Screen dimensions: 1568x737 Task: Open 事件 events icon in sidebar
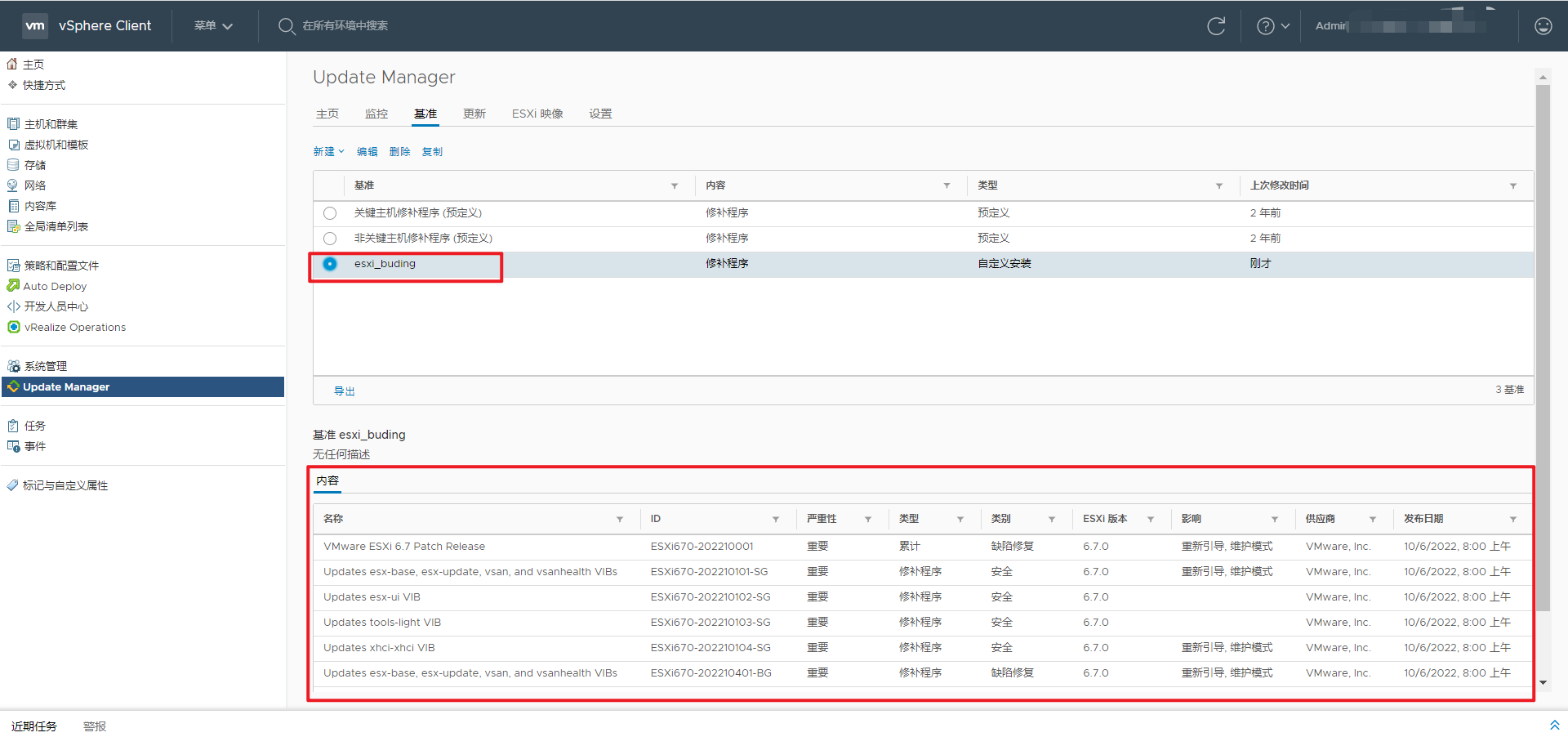point(13,446)
